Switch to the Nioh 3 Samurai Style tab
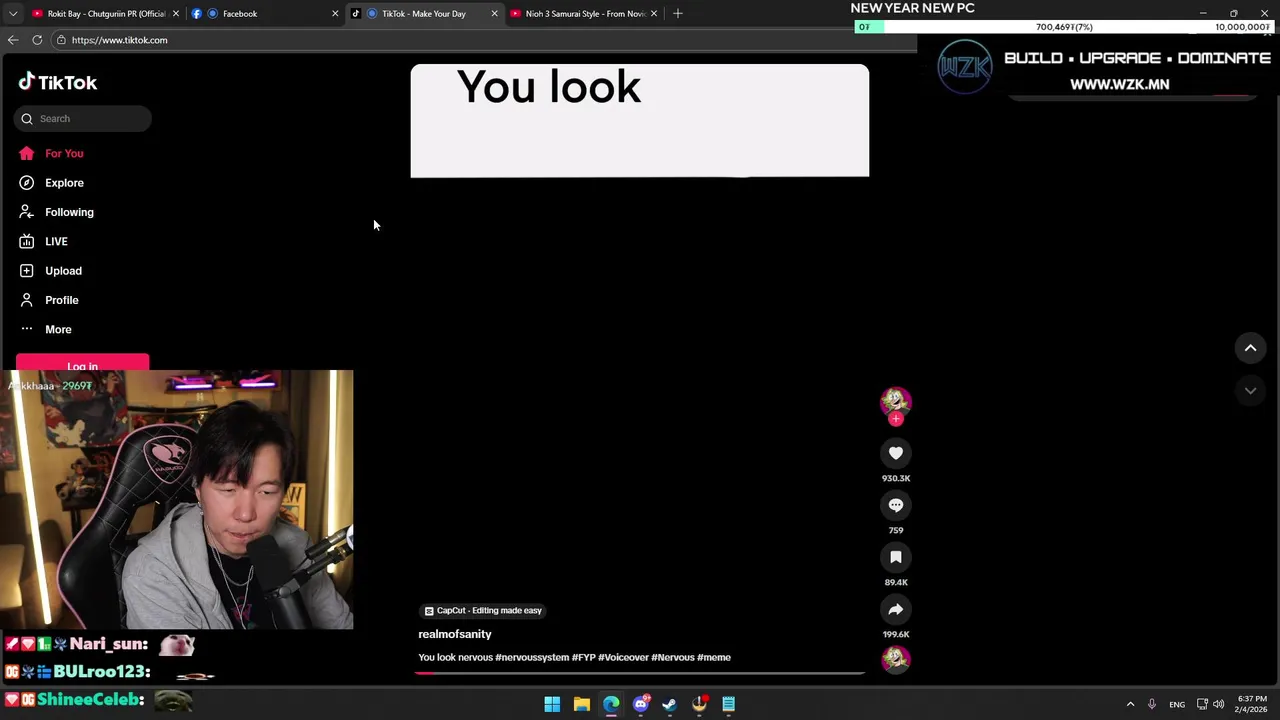This screenshot has height=720, width=1280. (x=583, y=13)
